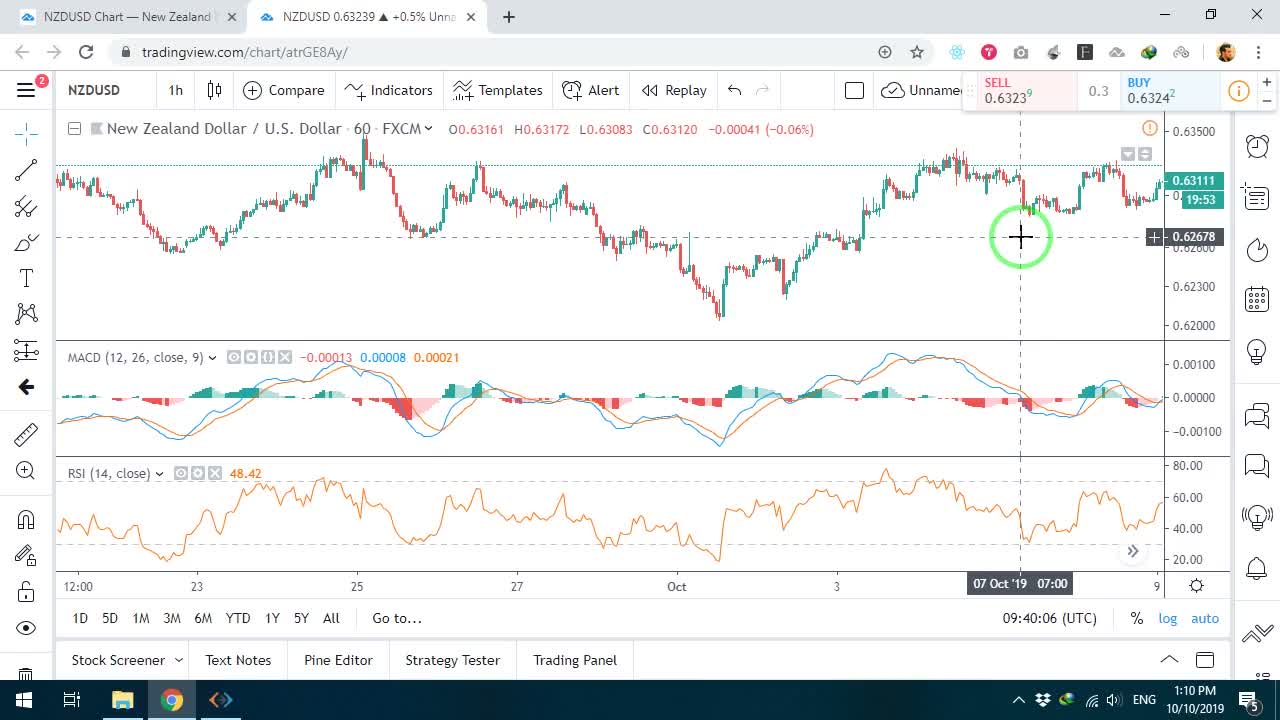Viewport: 1280px width, 720px height.
Task: Click the BUY 0.6324 button
Action: 1170,91
